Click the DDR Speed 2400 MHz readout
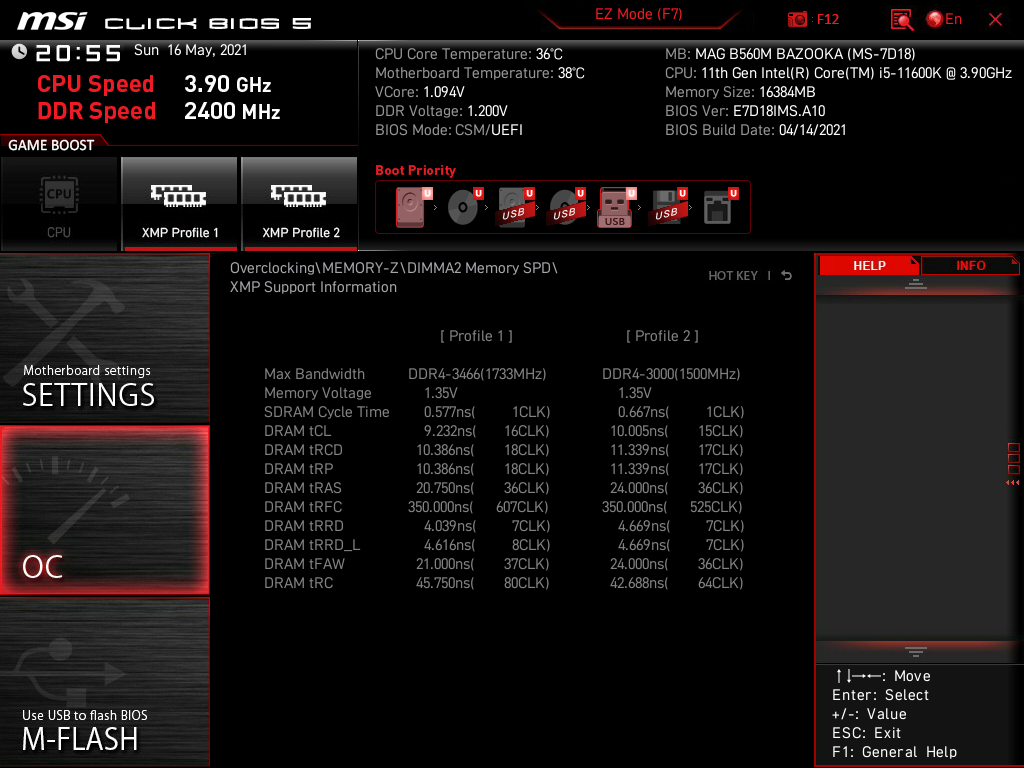 159,110
